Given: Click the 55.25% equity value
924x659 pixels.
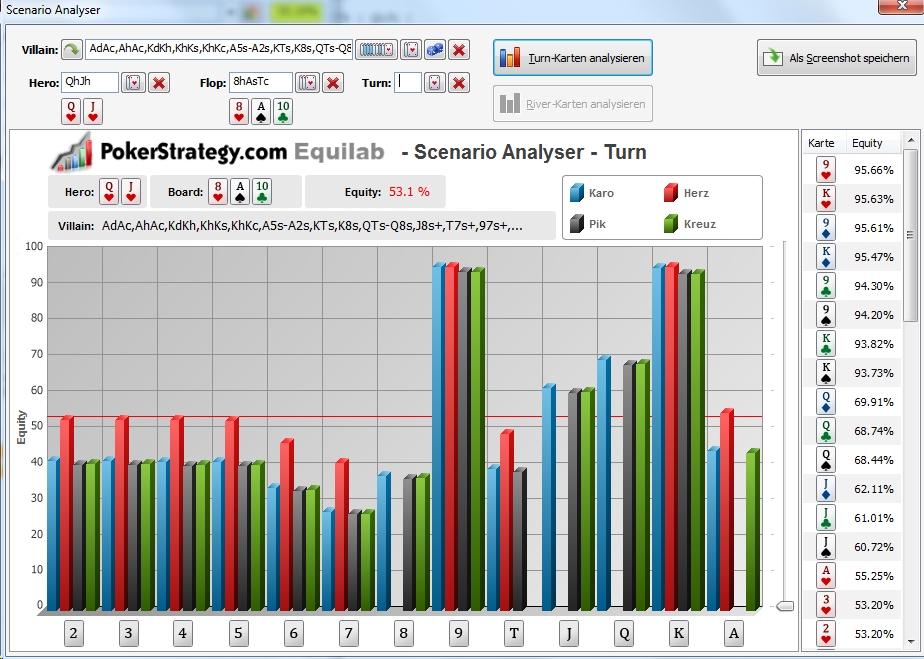Looking at the screenshot, I should (874, 576).
